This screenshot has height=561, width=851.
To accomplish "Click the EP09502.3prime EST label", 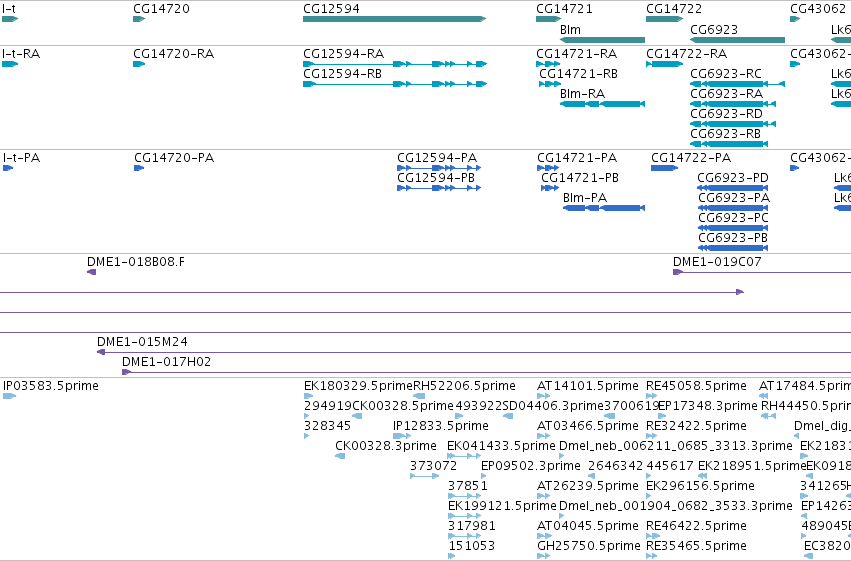I will point(531,466).
